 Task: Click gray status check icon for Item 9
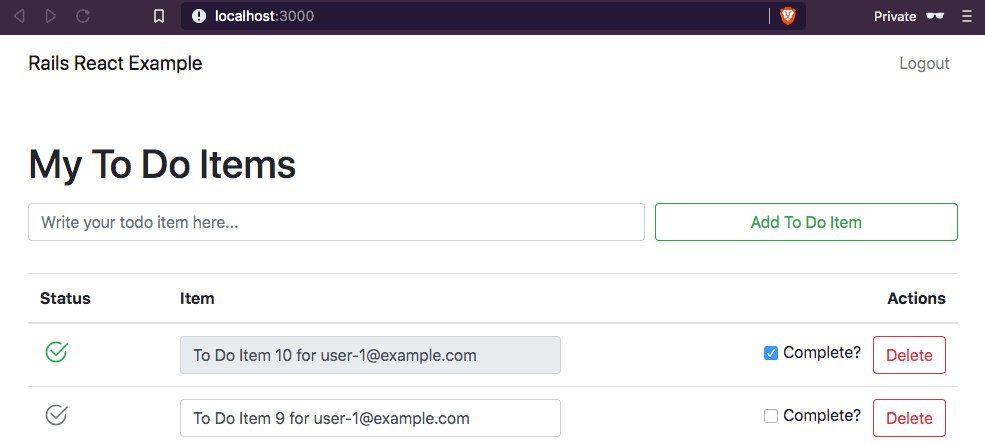pos(57,414)
